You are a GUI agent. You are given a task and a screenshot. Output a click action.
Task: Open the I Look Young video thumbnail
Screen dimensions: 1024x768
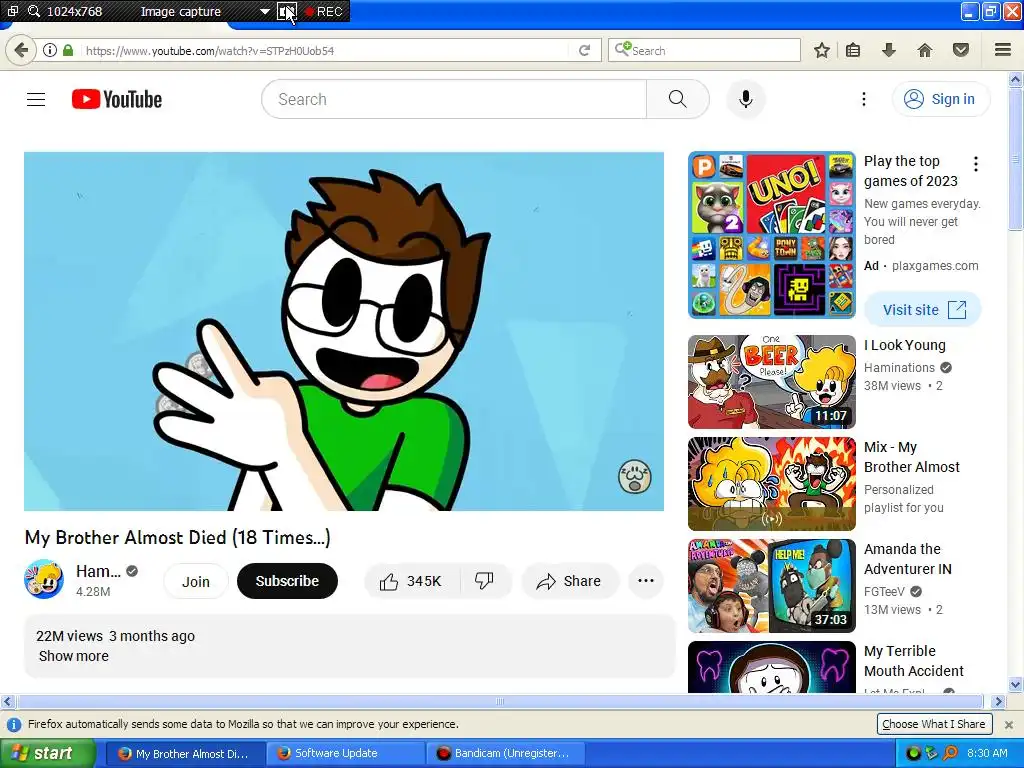pyautogui.click(x=771, y=382)
